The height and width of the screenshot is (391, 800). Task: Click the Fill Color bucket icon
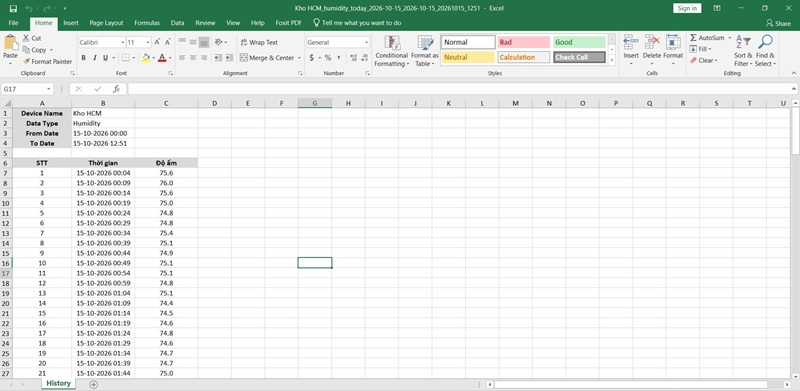pyautogui.click(x=146, y=58)
